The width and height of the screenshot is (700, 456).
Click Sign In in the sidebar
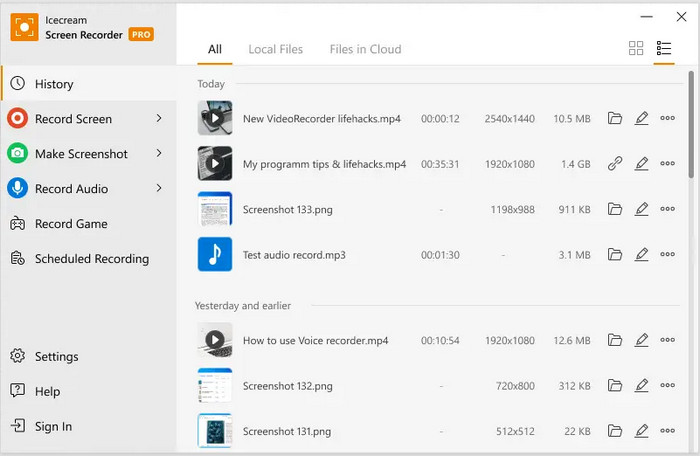53,427
